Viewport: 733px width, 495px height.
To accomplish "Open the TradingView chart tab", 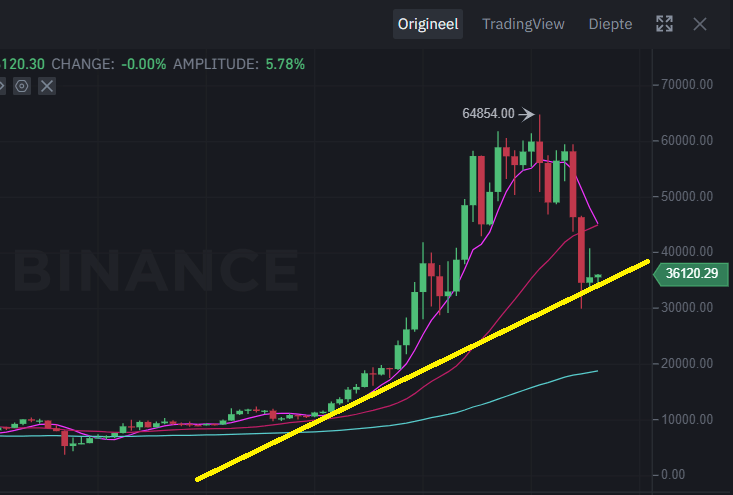I will tap(523, 24).
